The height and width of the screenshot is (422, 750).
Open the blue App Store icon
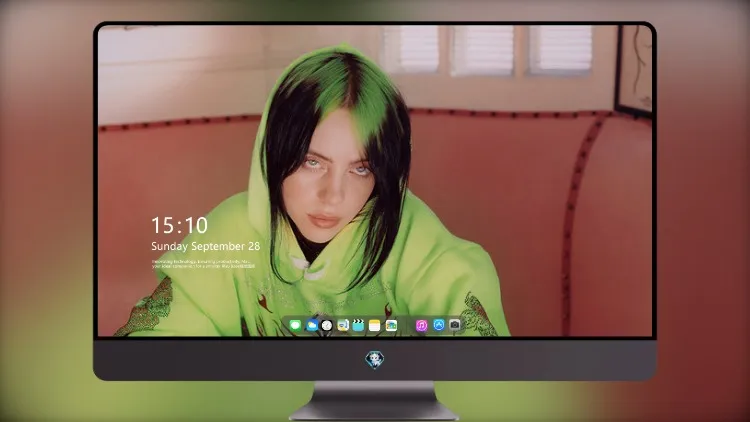439,325
